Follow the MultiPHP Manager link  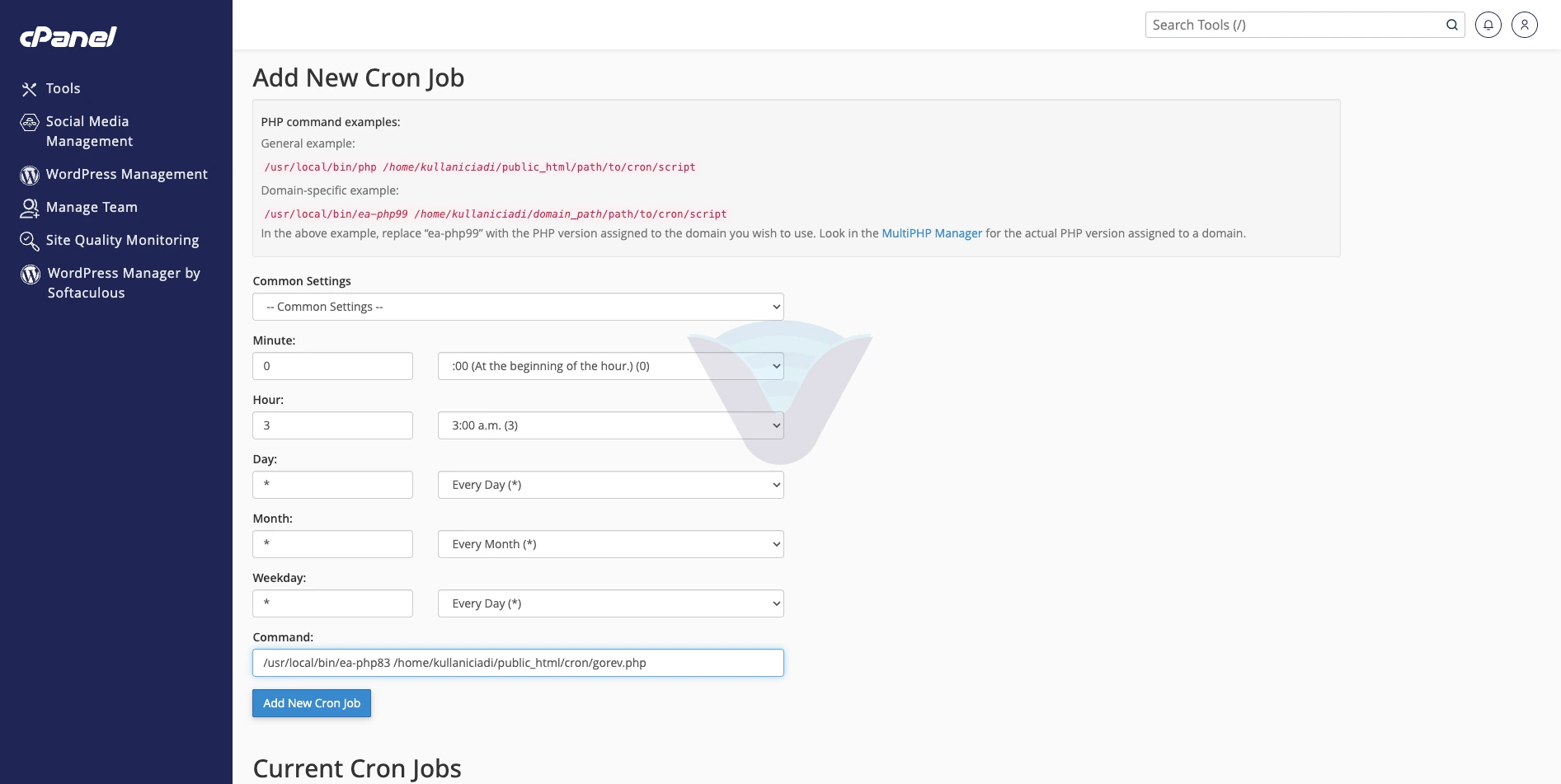(932, 233)
